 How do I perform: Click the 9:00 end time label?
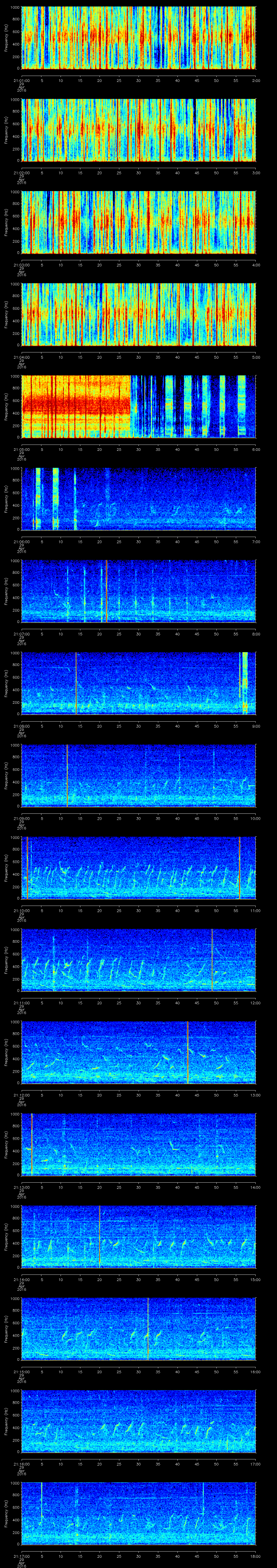pos(256,726)
